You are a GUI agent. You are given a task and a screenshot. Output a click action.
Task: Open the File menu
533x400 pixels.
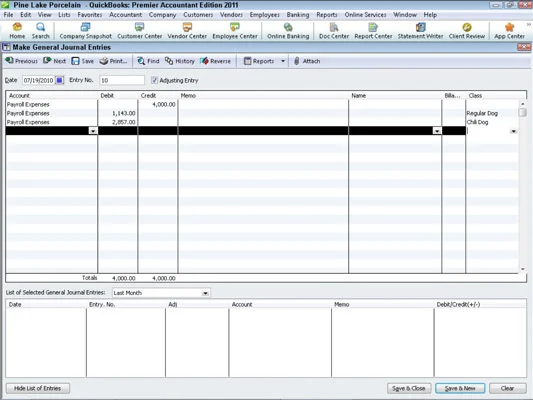pyautogui.click(x=8, y=15)
